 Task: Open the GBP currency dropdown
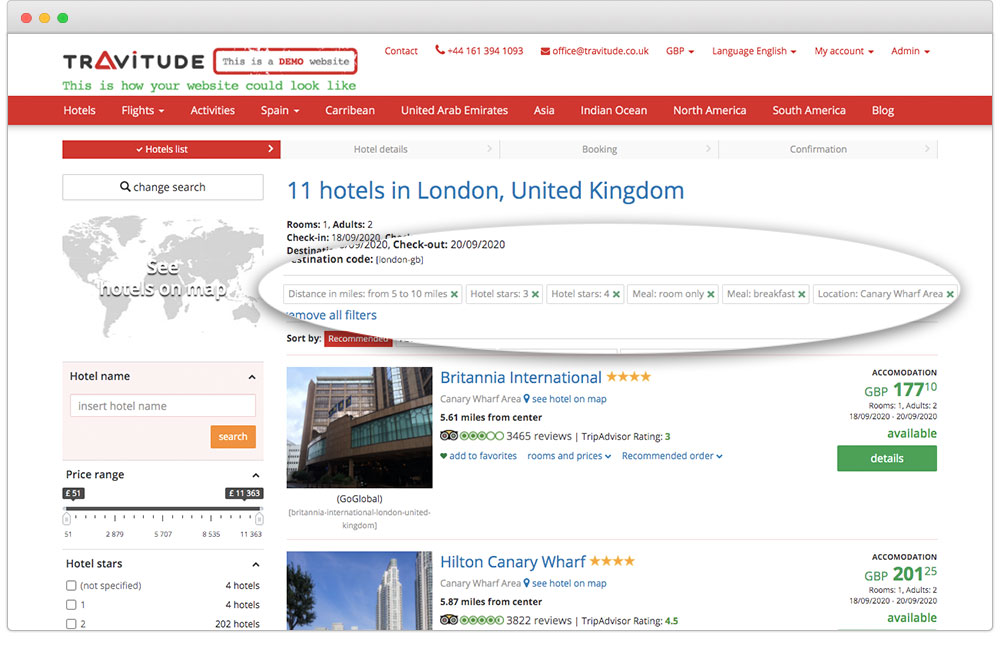680,51
